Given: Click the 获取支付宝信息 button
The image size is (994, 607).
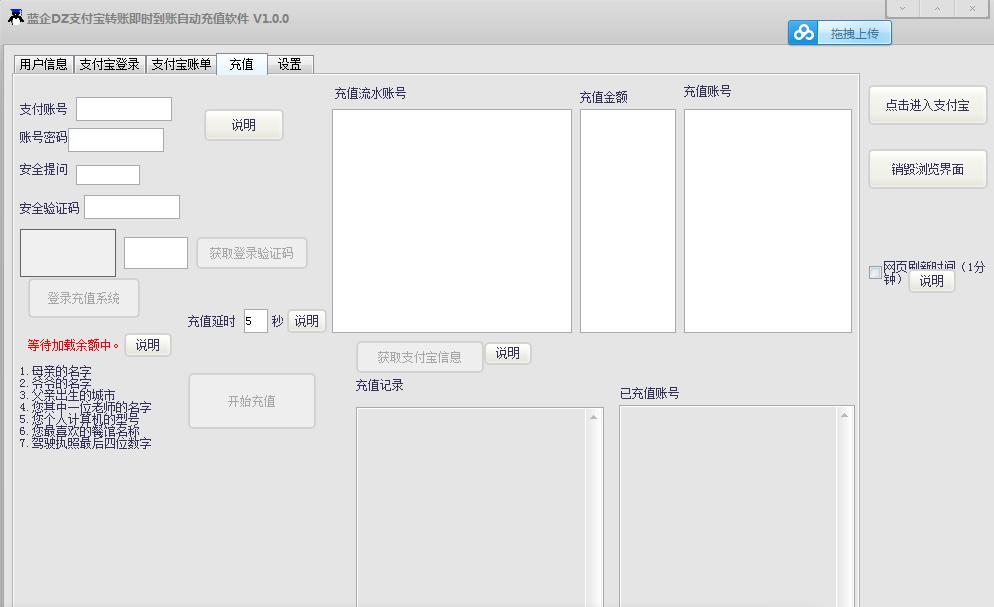Looking at the screenshot, I should [x=420, y=357].
